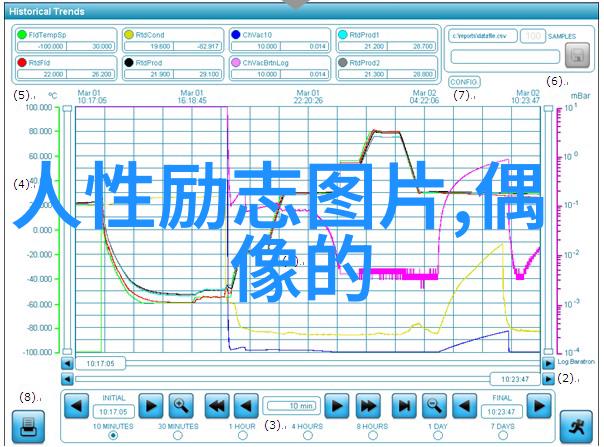Click the yellow RtdCond color indicator
This screenshot has width=604, height=447.
[x=129, y=35]
